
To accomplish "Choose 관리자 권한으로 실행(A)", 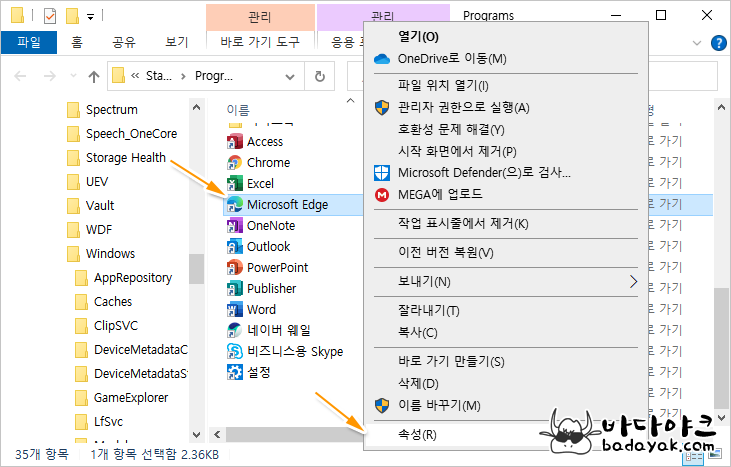I will click(x=506, y=108).
